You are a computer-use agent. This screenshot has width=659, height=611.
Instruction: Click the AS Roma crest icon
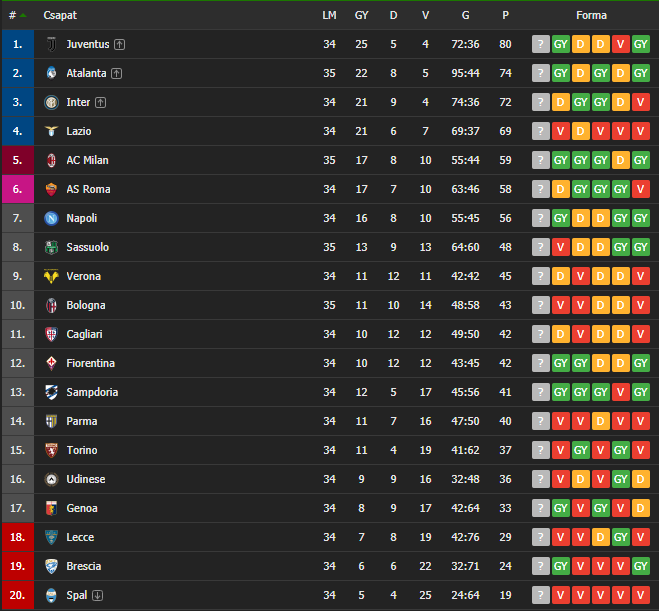pos(51,189)
